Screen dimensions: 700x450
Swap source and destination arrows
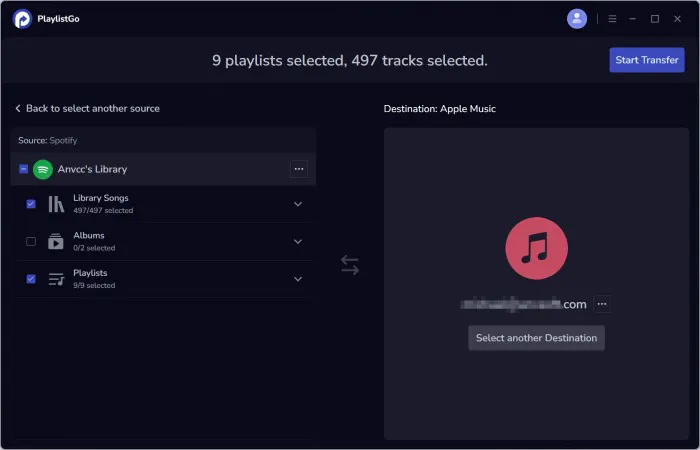[350, 265]
